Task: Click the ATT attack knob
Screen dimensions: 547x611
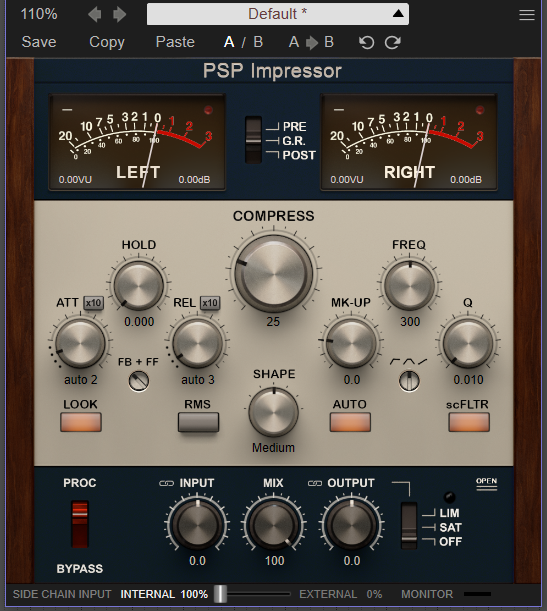Action: coord(81,343)
